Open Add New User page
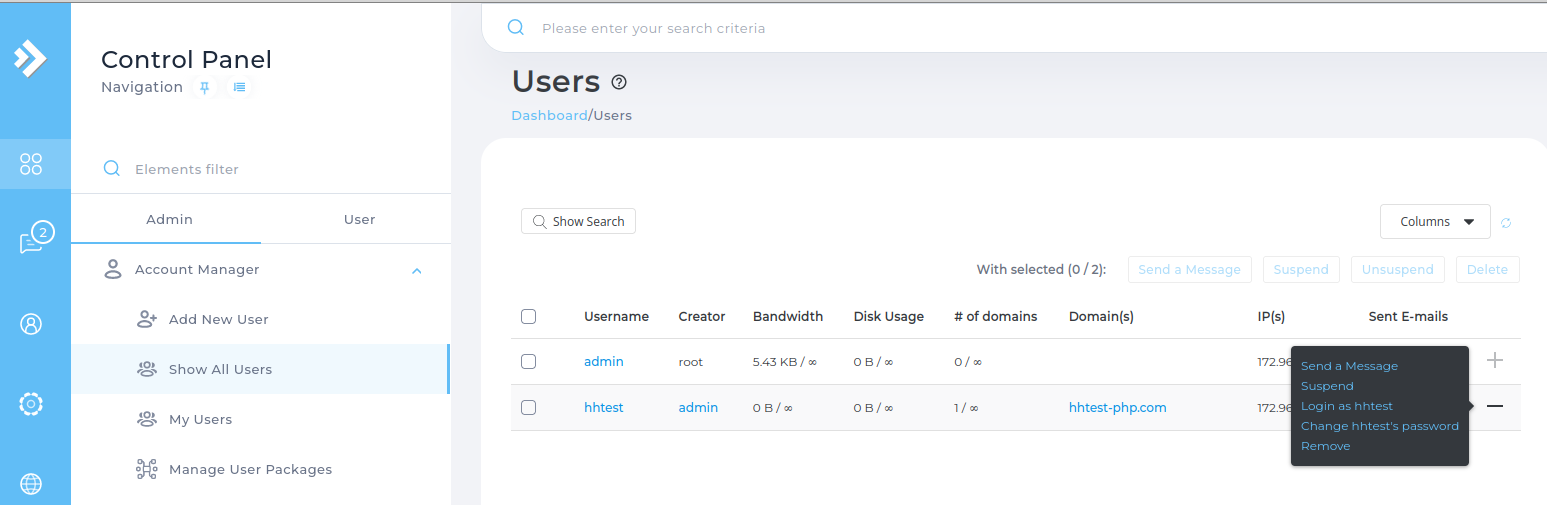1547x505 pixels. 218,319
